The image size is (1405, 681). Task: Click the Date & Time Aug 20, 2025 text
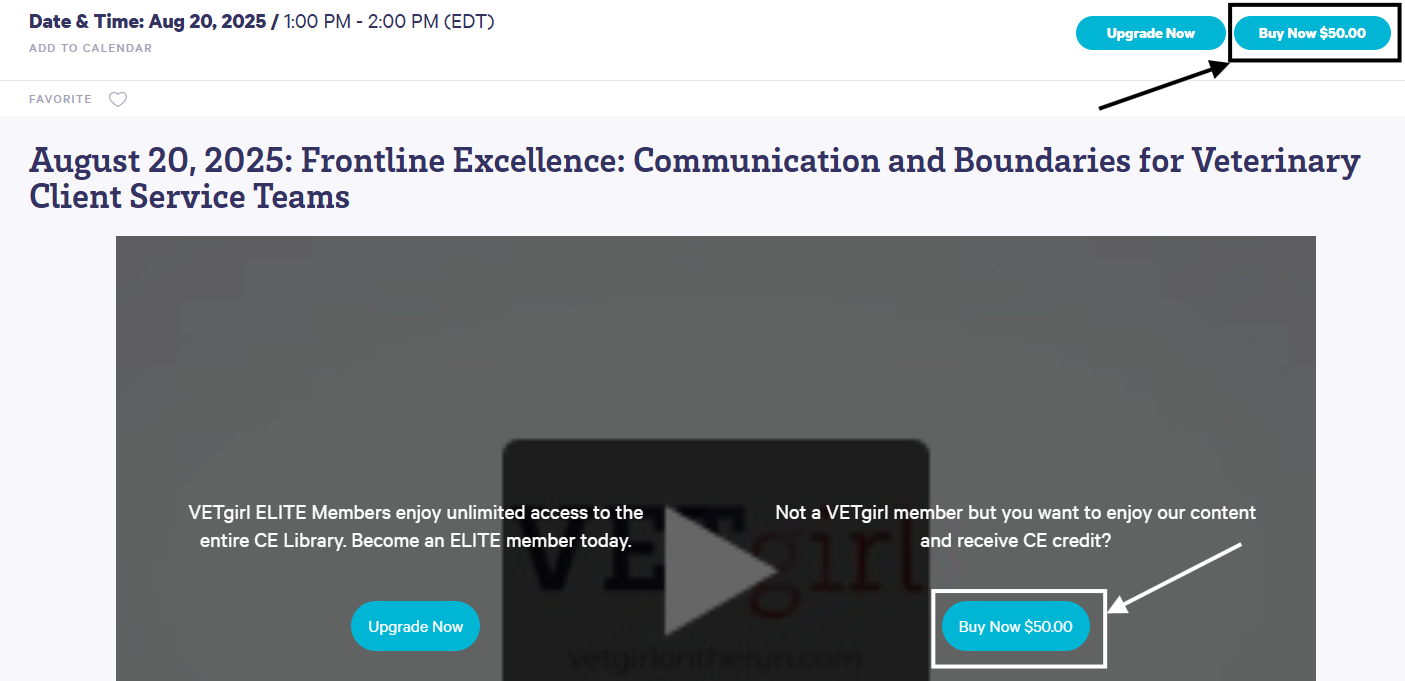pos(150,21)
